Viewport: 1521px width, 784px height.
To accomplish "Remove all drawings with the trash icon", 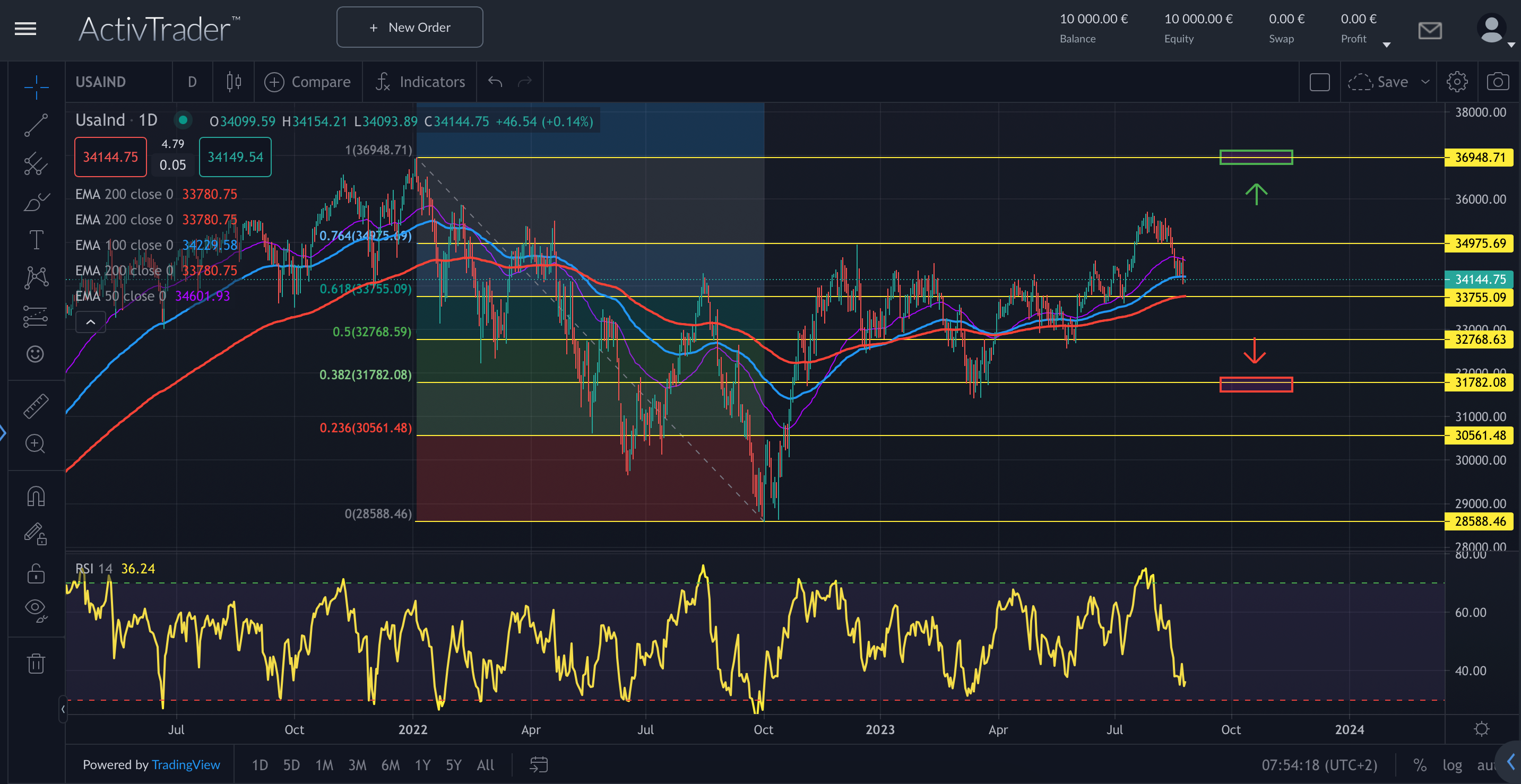I will point(36,664).
